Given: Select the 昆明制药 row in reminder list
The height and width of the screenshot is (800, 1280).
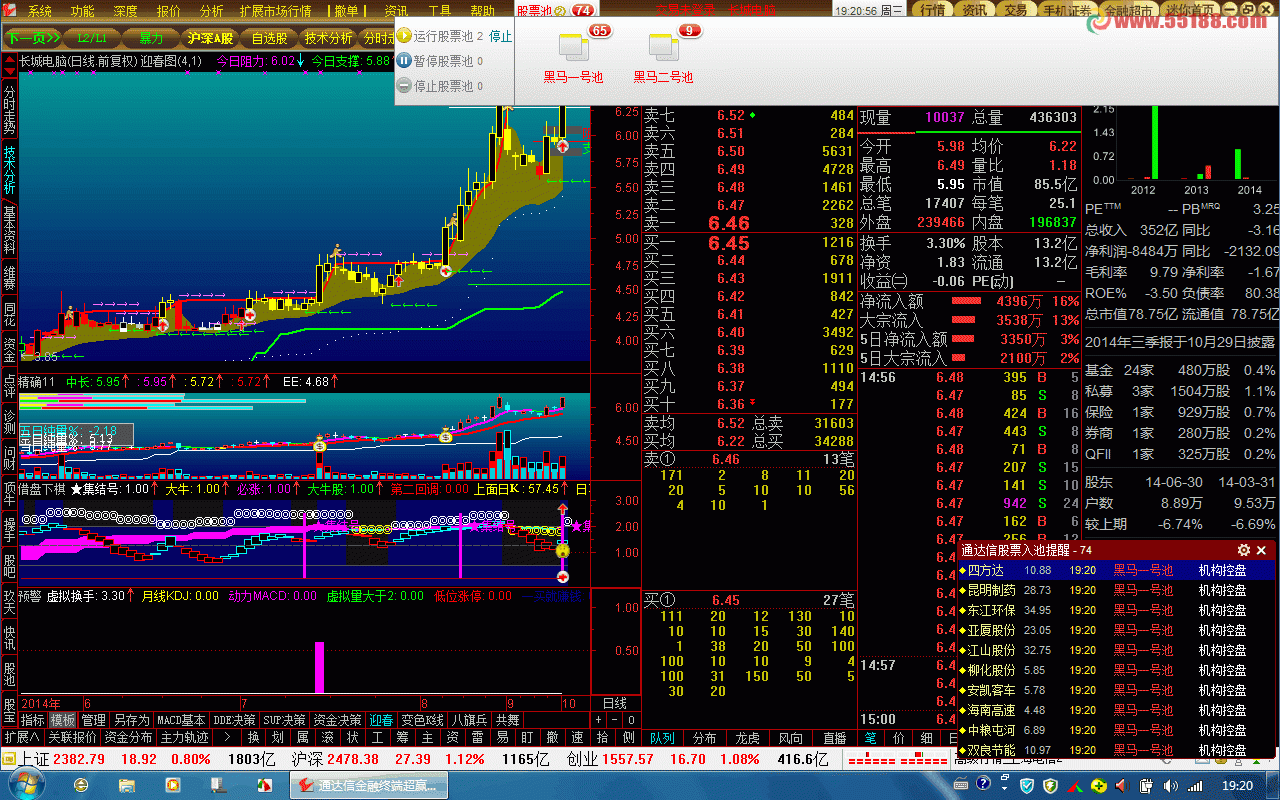Looking at the screenshot, I should (x=1117, y=590).
